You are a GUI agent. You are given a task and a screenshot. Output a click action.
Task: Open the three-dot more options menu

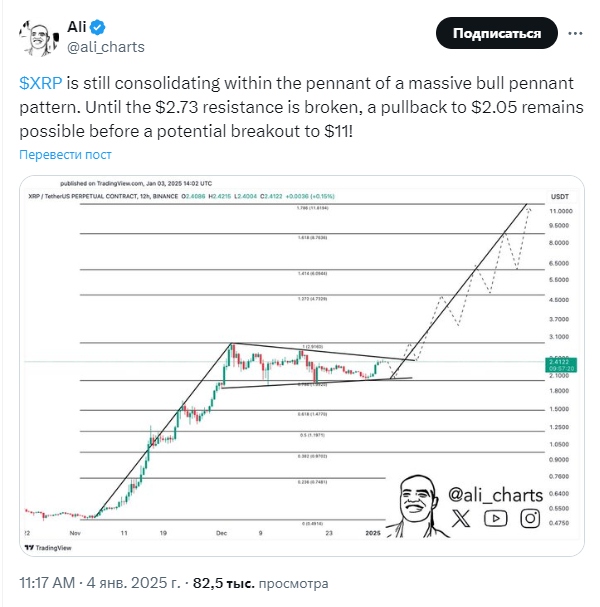click(x=575, y=33)
